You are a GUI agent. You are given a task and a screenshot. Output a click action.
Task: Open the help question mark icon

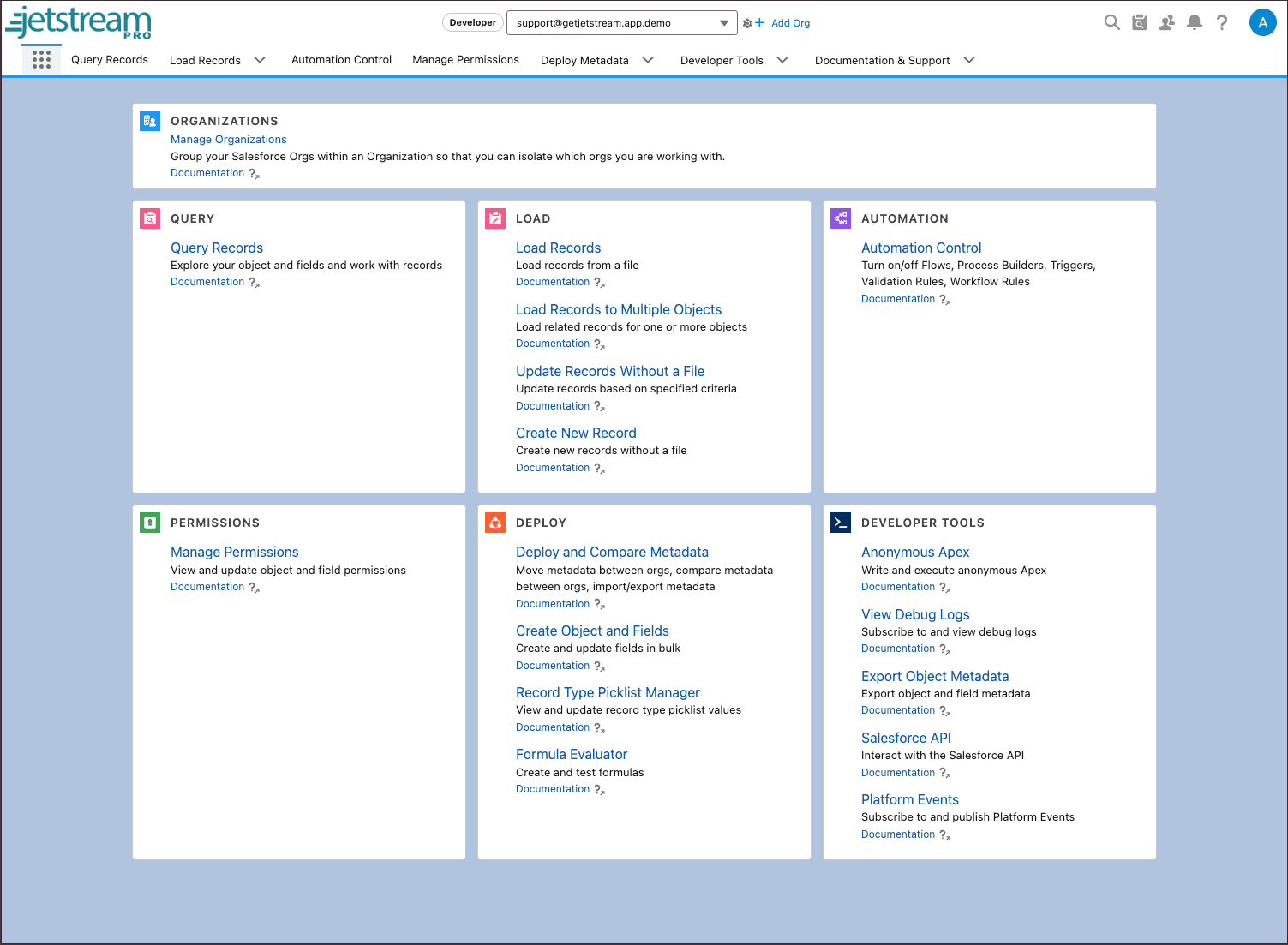[x=1222, y=22]
